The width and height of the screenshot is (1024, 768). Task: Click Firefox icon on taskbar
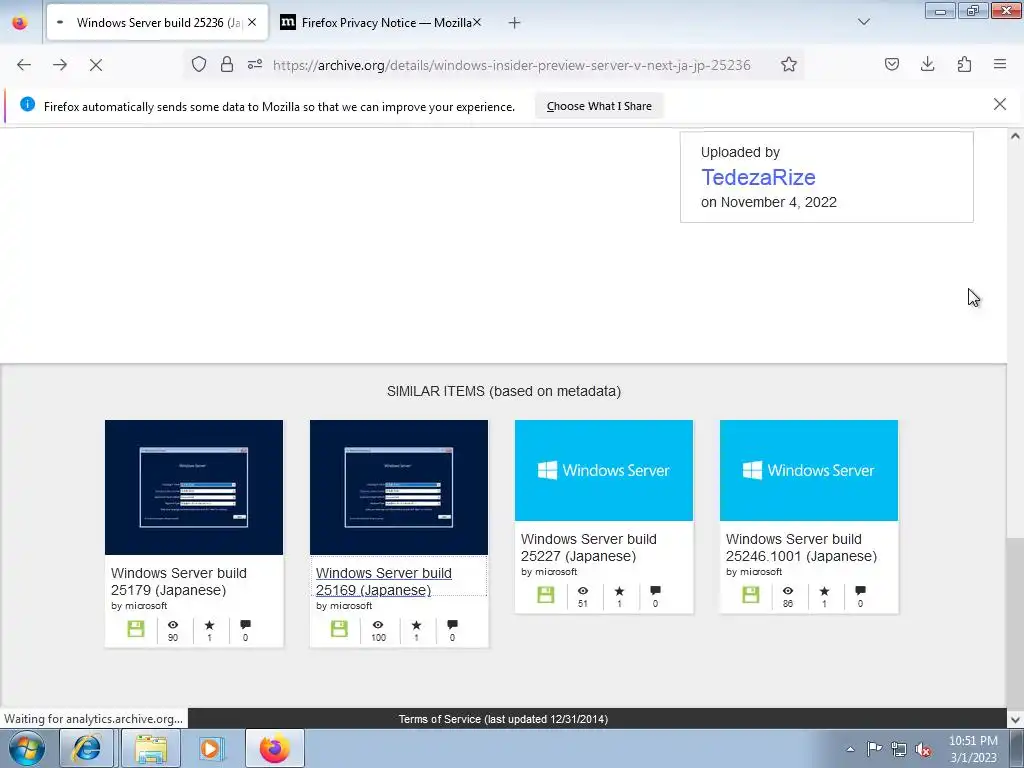(x=275, y=748)
